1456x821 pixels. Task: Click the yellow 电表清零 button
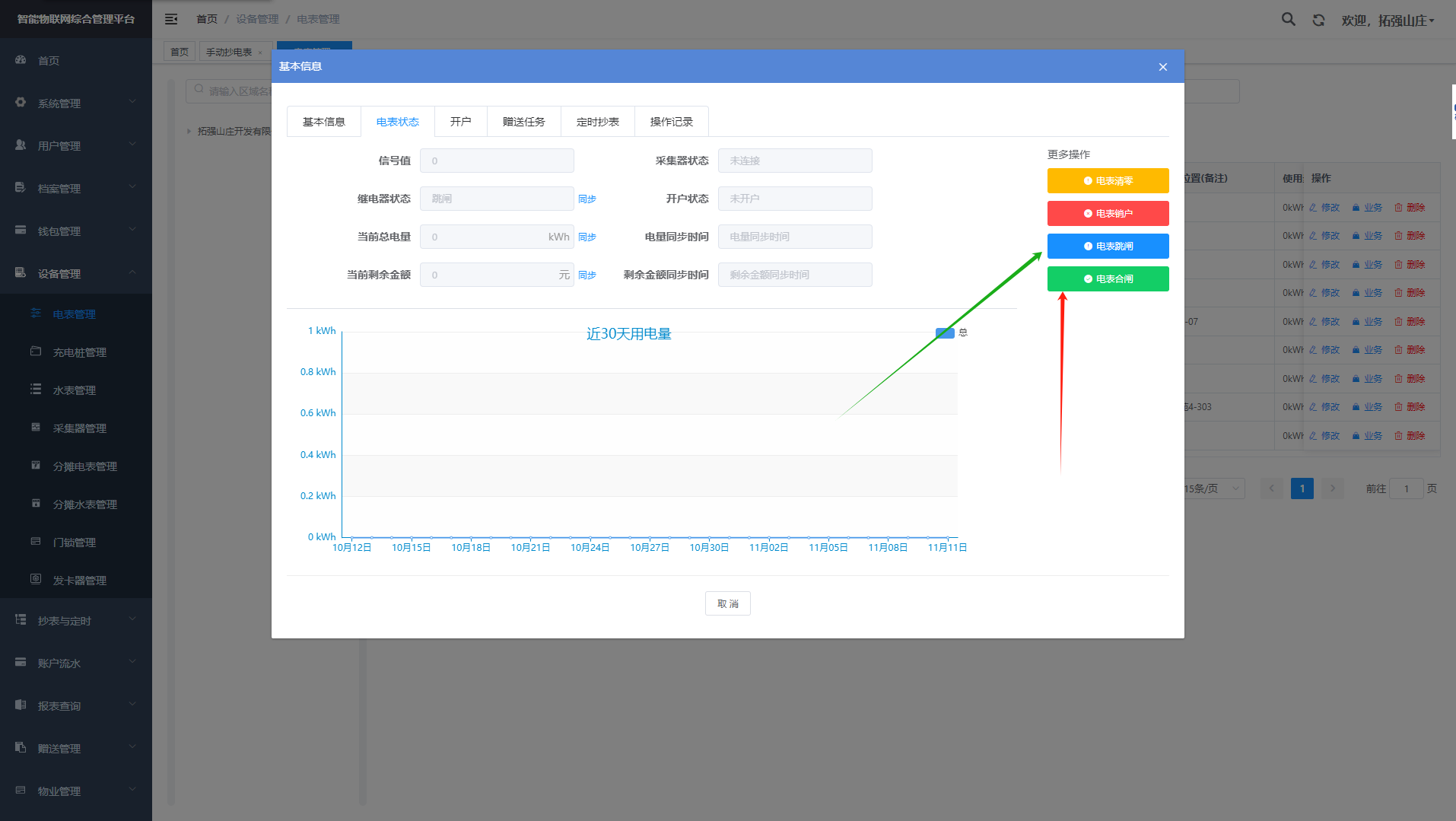tap(1108, 181)
